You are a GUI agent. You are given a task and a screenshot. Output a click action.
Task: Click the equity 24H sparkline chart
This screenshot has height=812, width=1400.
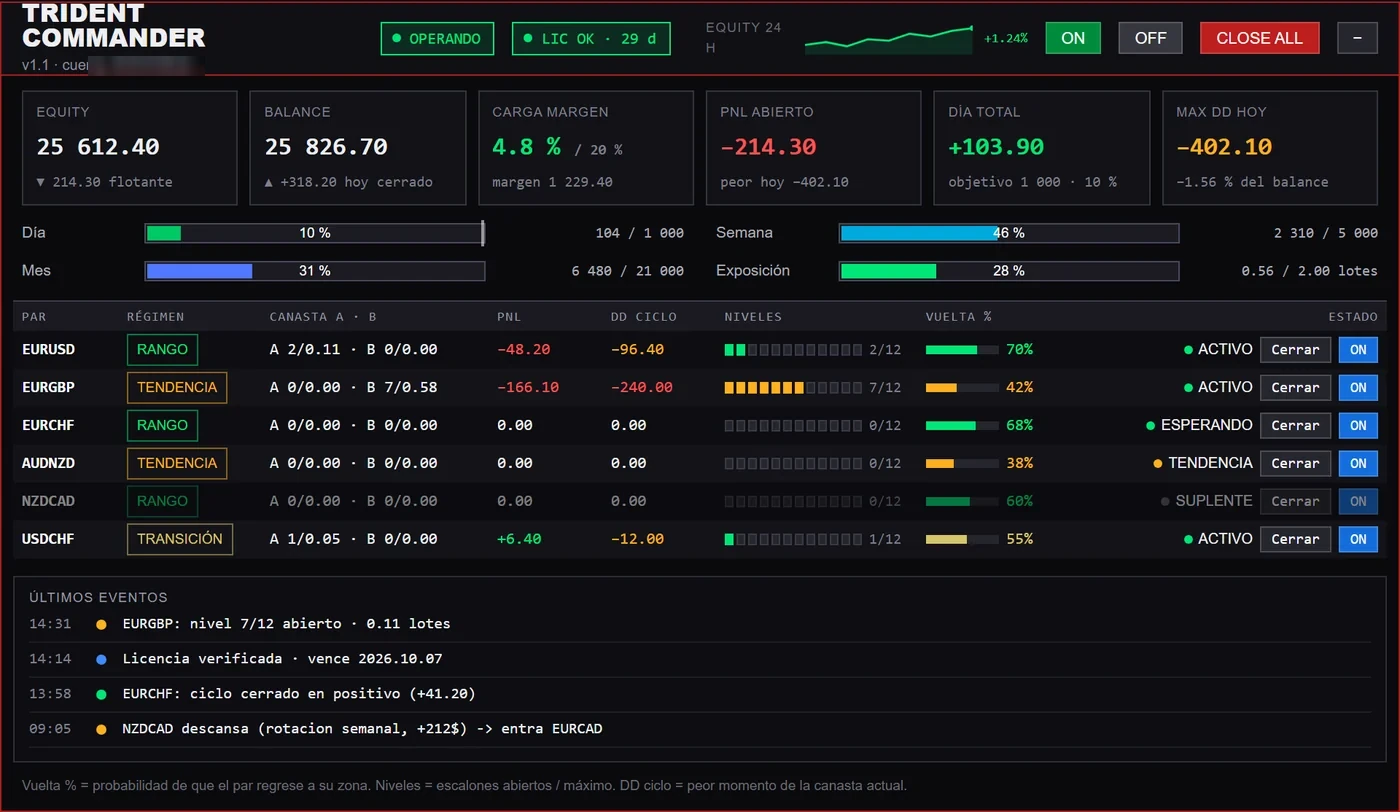(x=889, y=39)
